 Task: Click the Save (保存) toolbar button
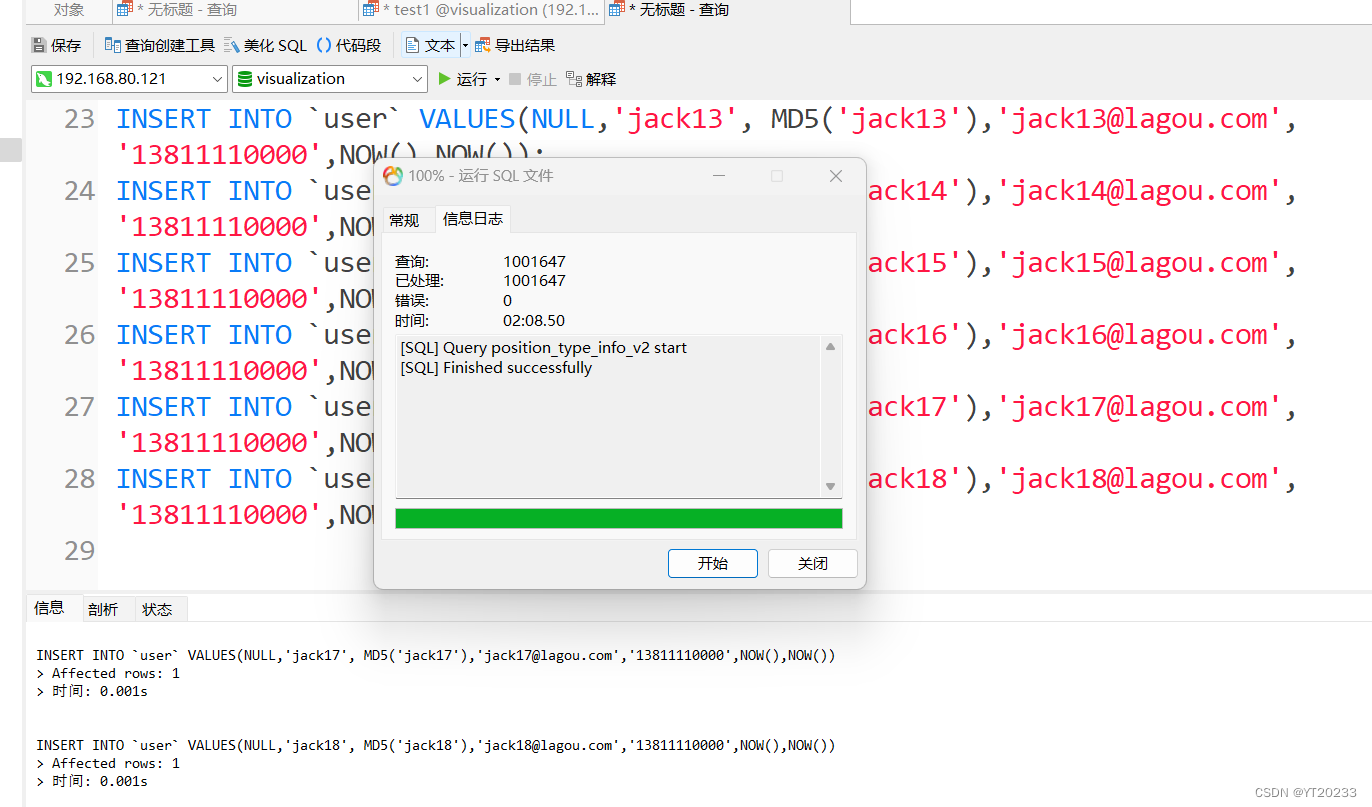(x=56, y=45)
